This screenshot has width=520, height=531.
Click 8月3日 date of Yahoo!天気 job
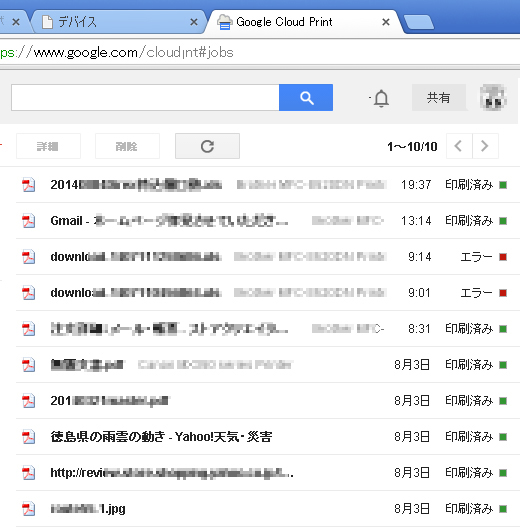tap(412, 437)
